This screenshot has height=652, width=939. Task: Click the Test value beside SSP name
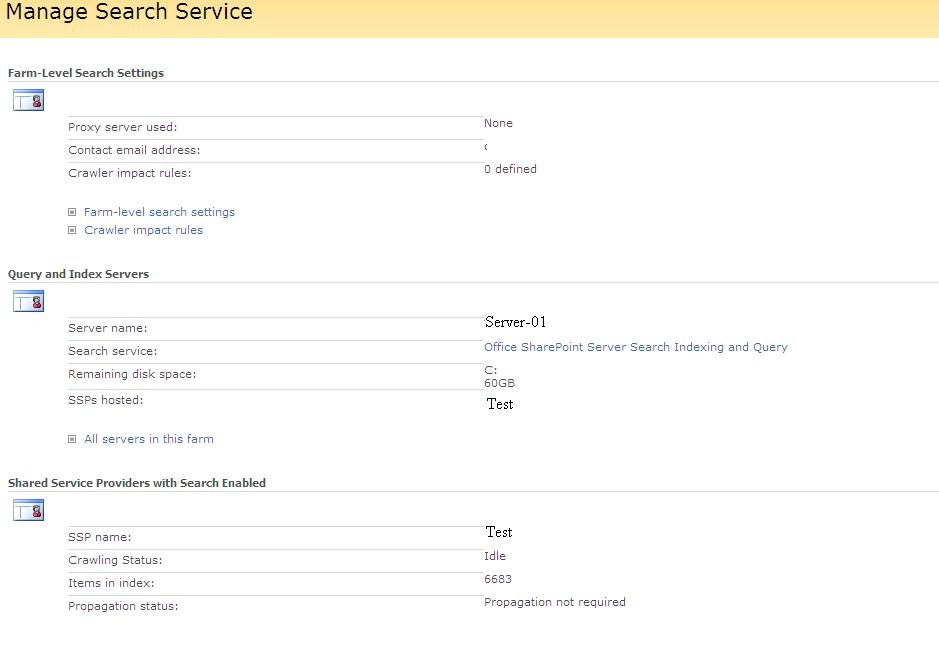(x=499, y=532)
